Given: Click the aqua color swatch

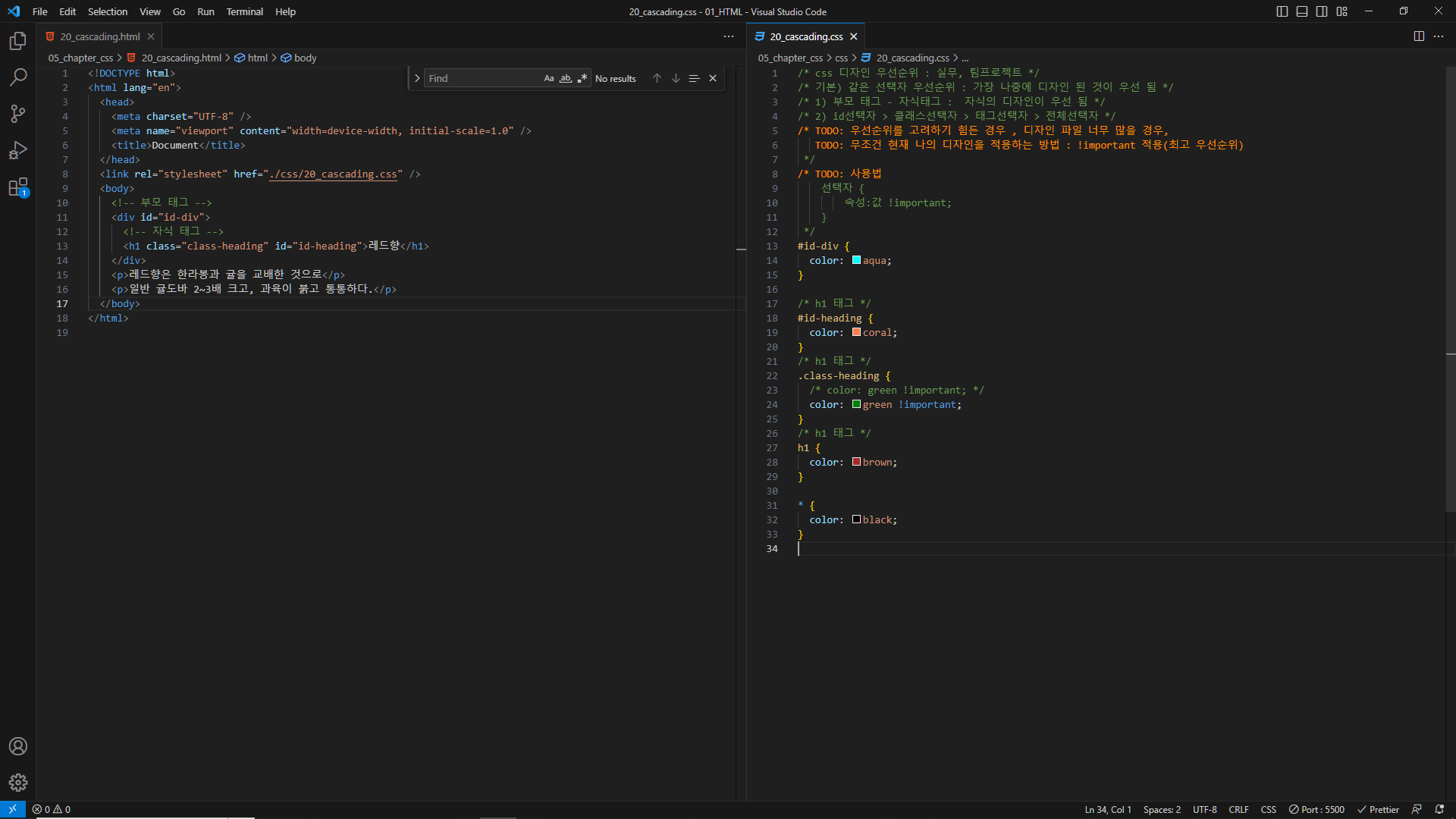Looking at the screenshot, I should pyautogui.click(x=856, y=260).
